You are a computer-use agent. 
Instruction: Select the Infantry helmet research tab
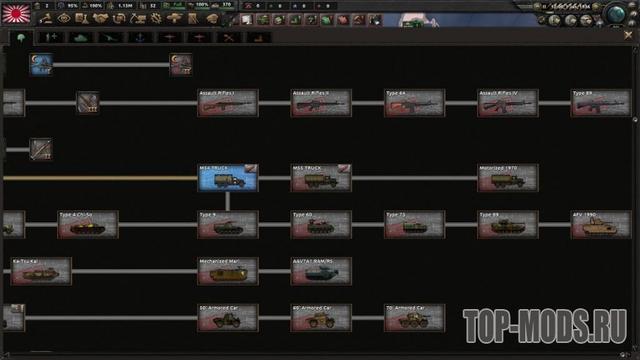(x=21, y=38)
